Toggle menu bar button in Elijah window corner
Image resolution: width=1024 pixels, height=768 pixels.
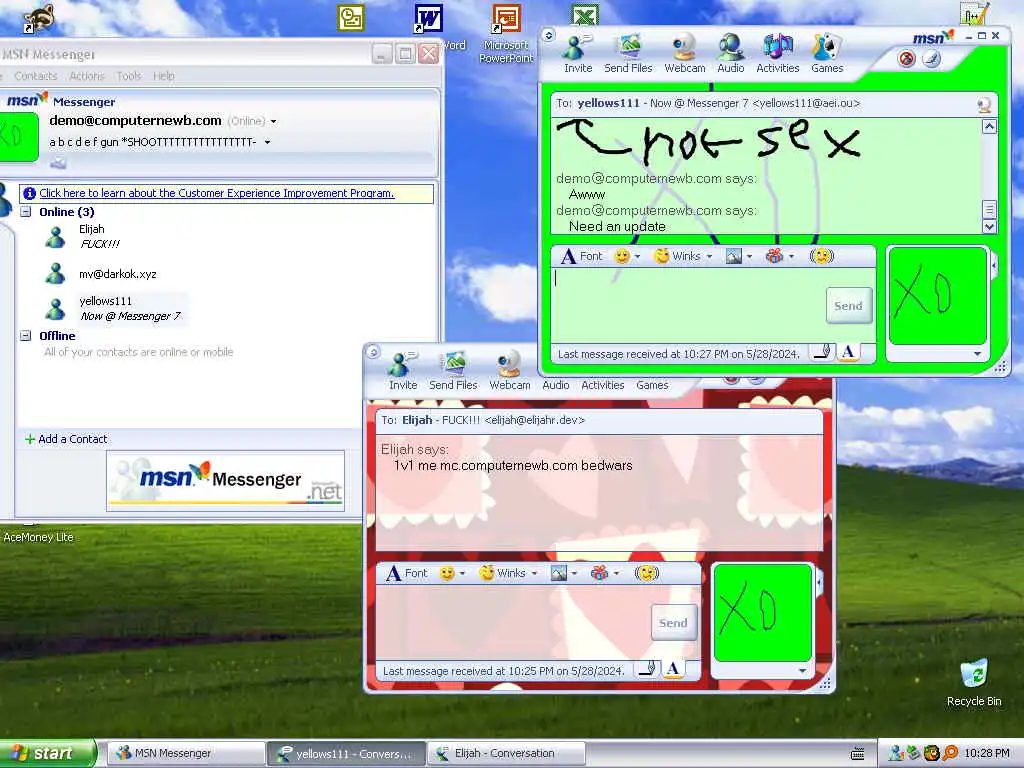click(373, 353)
